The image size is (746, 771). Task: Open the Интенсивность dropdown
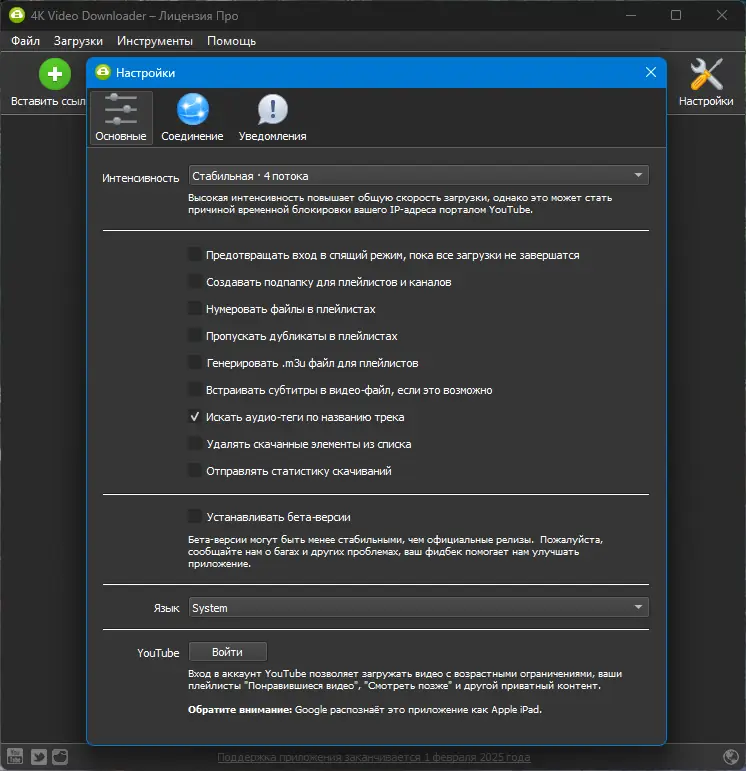[418, 176]
